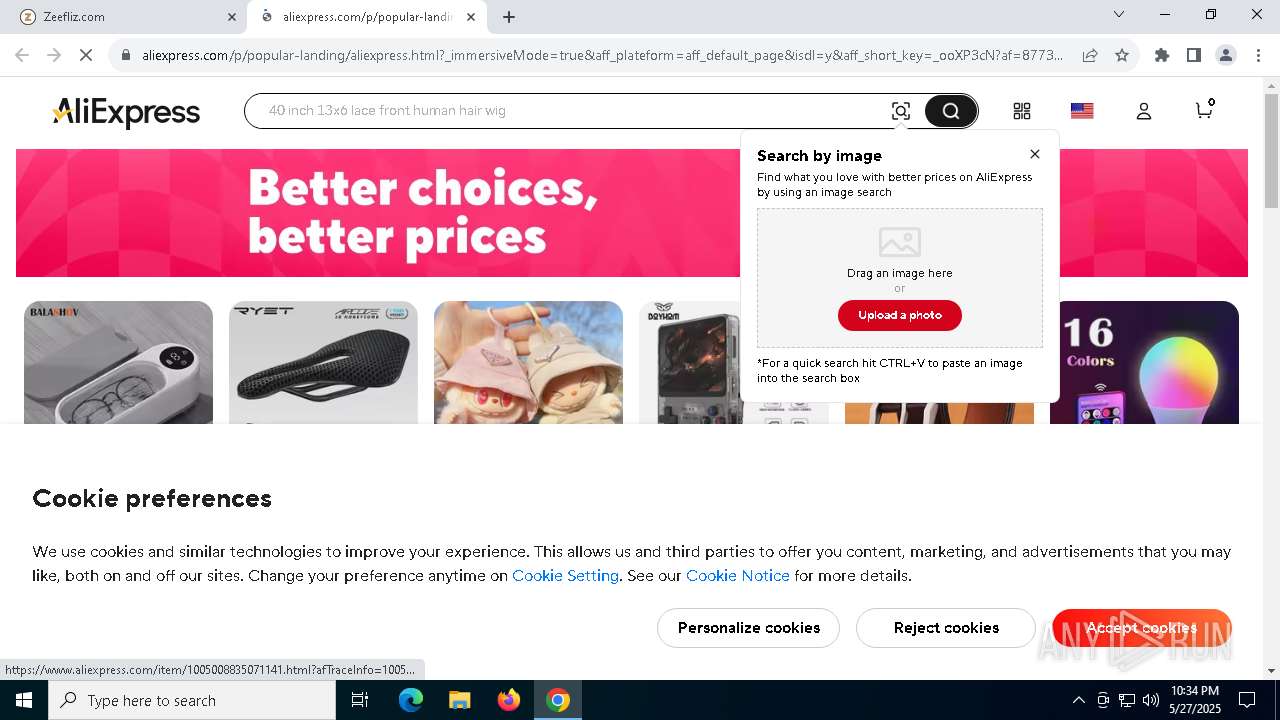Viewport: 1280px width, 720px height.
Task: Open the Chrome extensions puzzle icon
Action: tap(1162, 55)
